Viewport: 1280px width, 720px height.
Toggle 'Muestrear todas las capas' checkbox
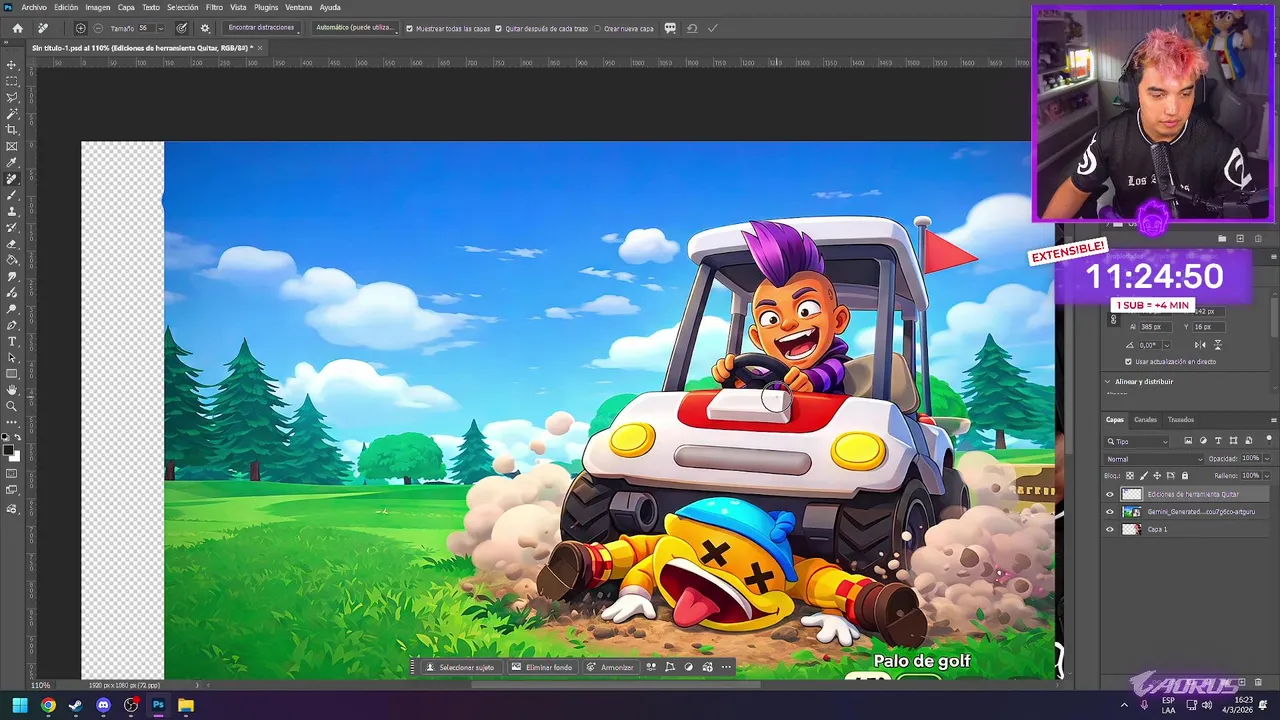pyautogui.click(x=409, y=28)
